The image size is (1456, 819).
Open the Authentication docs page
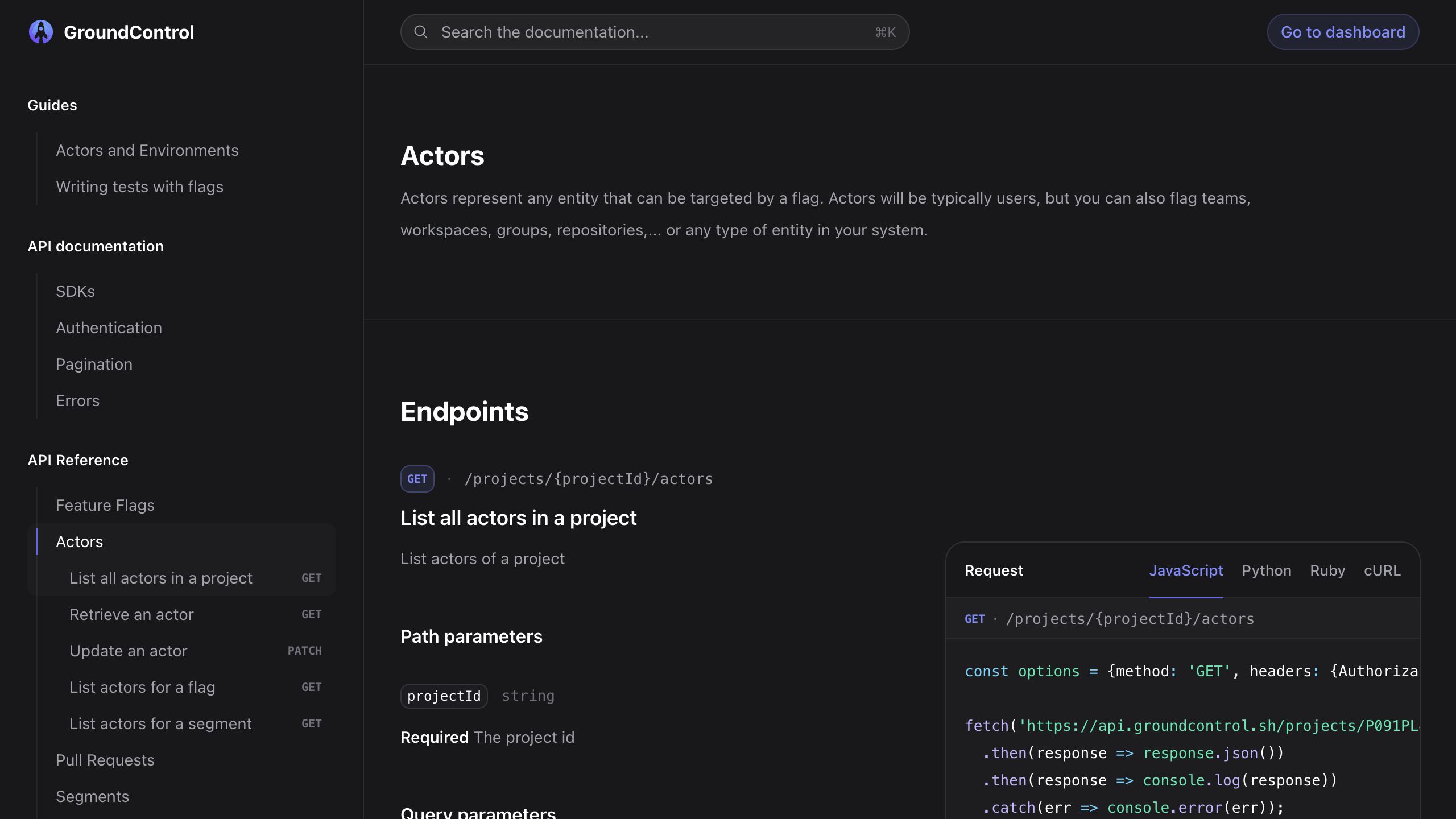109,328
